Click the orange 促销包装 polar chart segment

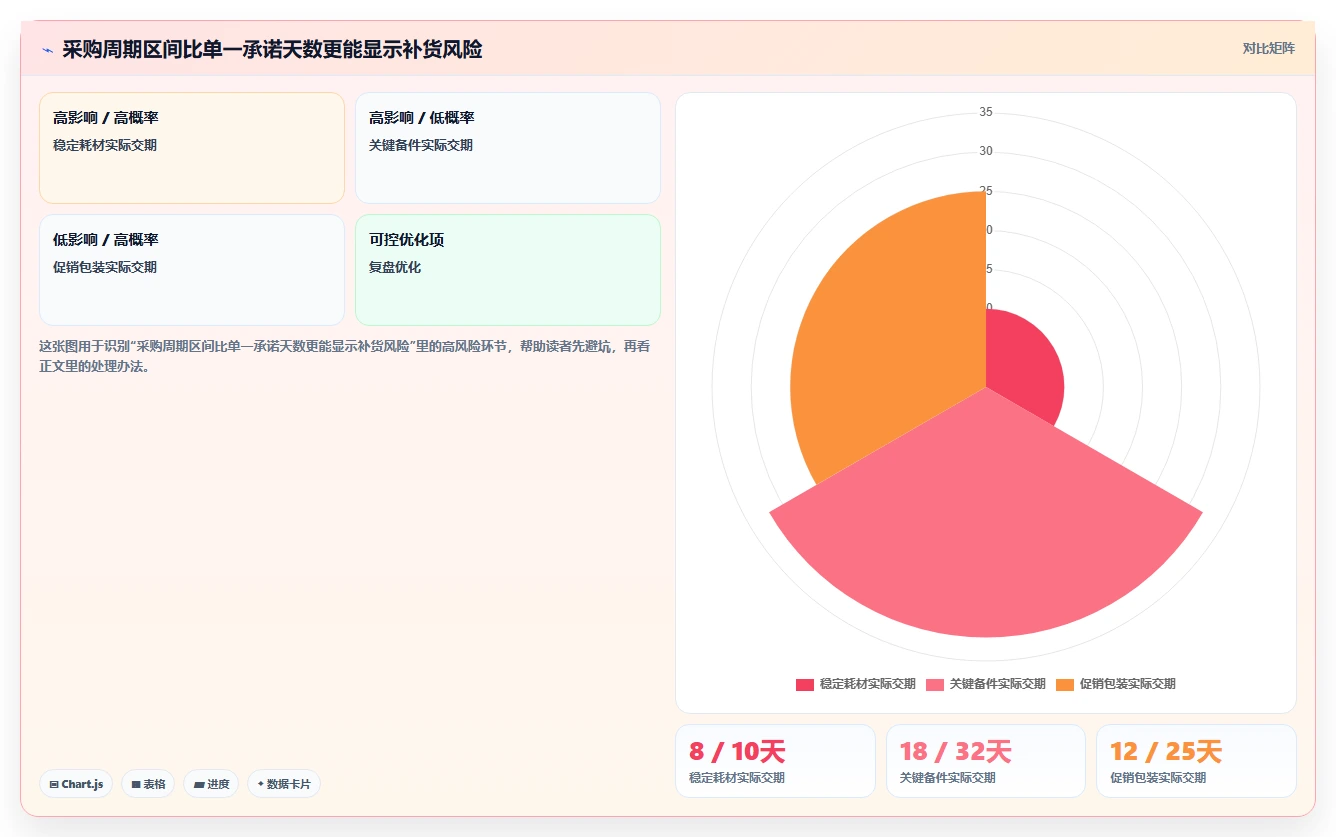tap(890, 340)
